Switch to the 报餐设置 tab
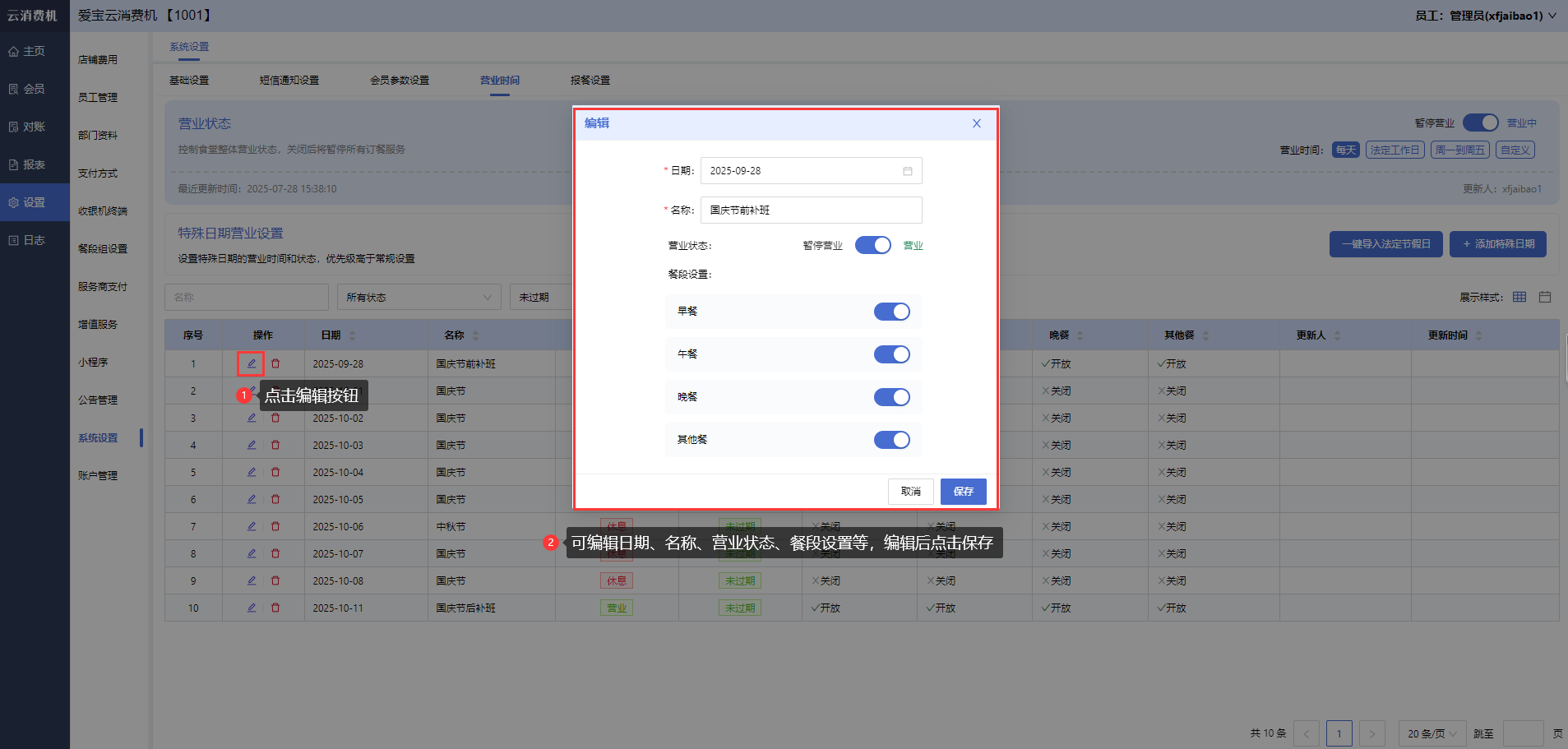Screen dimensions: 1568x749 [x=590, y=81]
